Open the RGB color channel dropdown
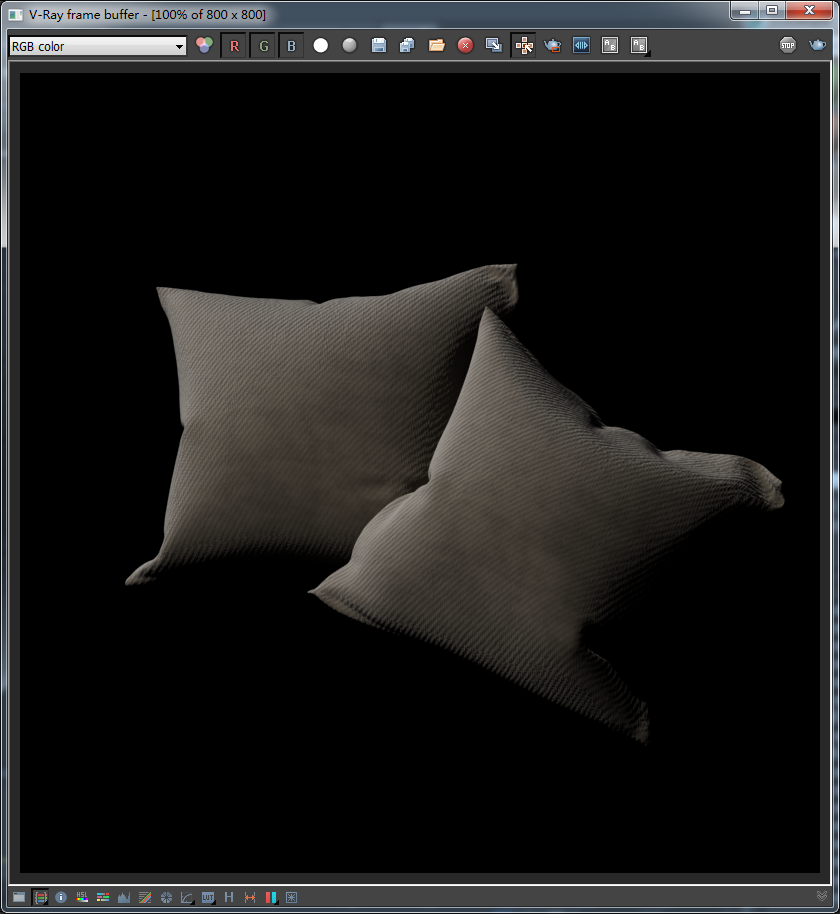840x914 pixels. (98, 46)
